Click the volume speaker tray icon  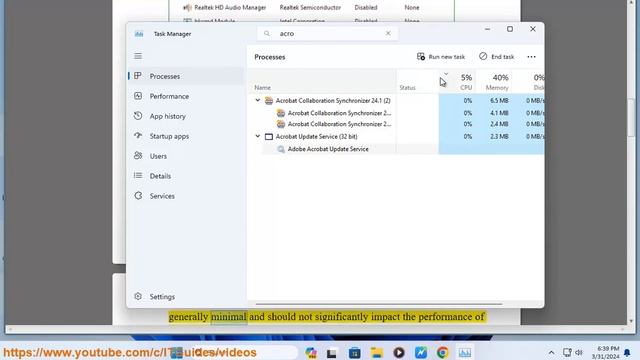[x=579, y=352]
